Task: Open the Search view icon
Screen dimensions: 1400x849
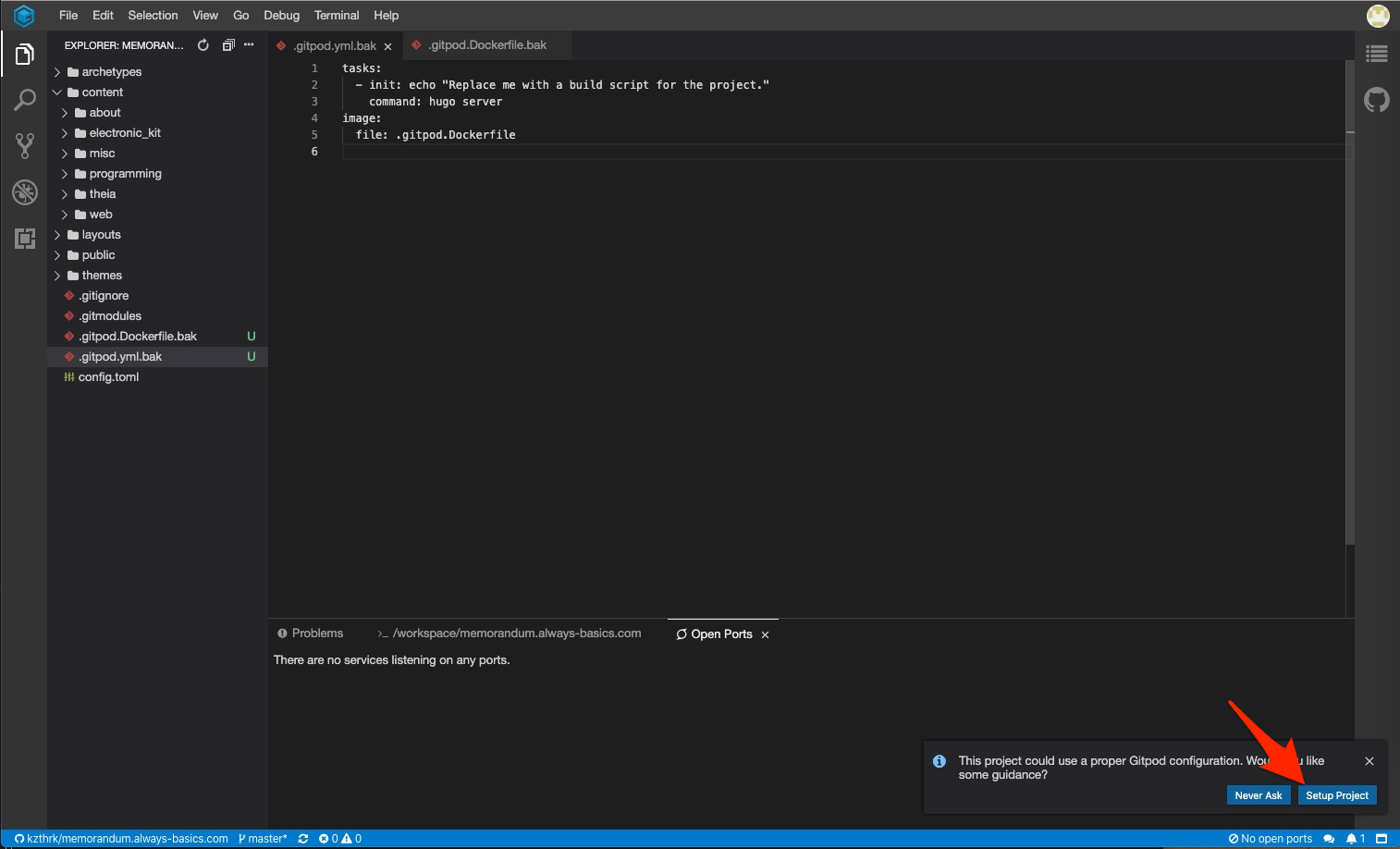Action: pyautogui.click(x=25, y=100)
